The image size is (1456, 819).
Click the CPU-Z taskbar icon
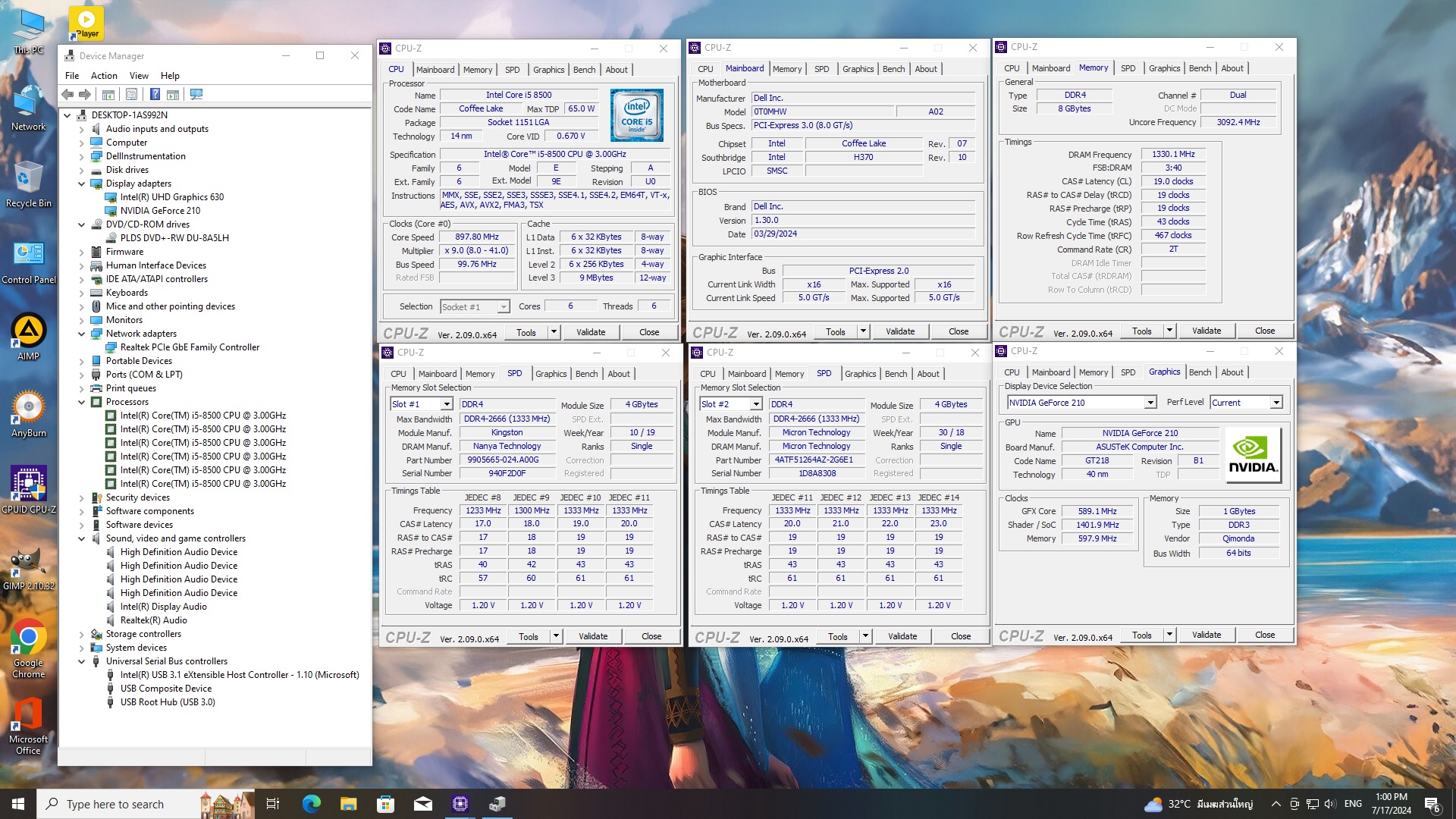click(x=460, y=804)
